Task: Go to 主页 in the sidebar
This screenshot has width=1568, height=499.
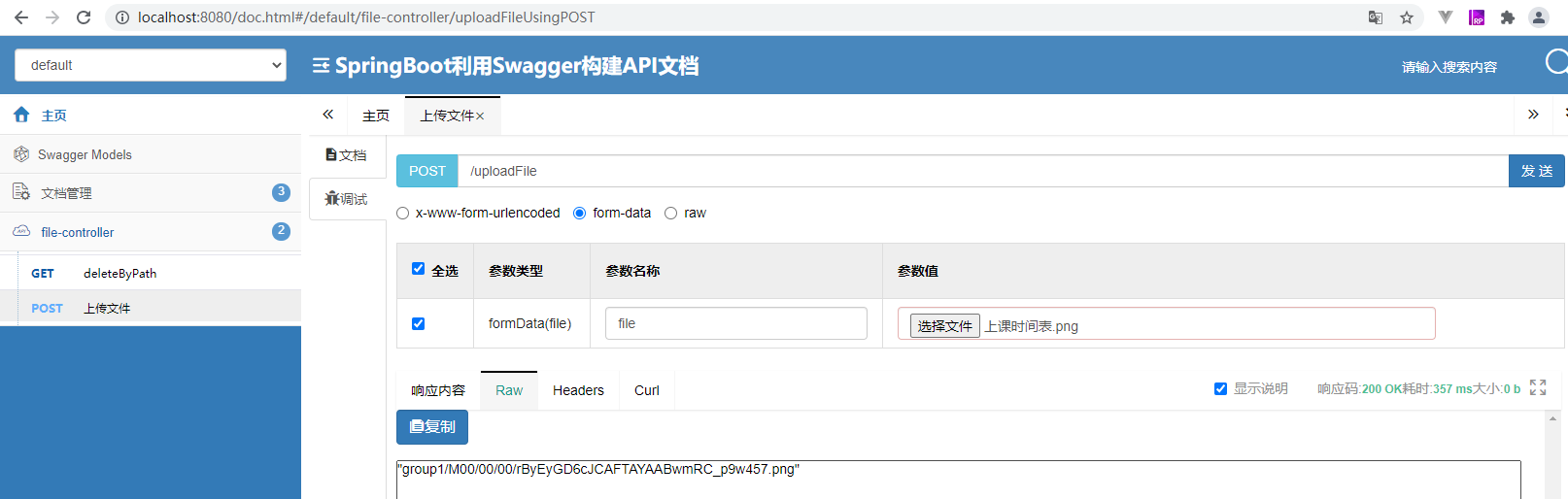Action: [151, 115]
